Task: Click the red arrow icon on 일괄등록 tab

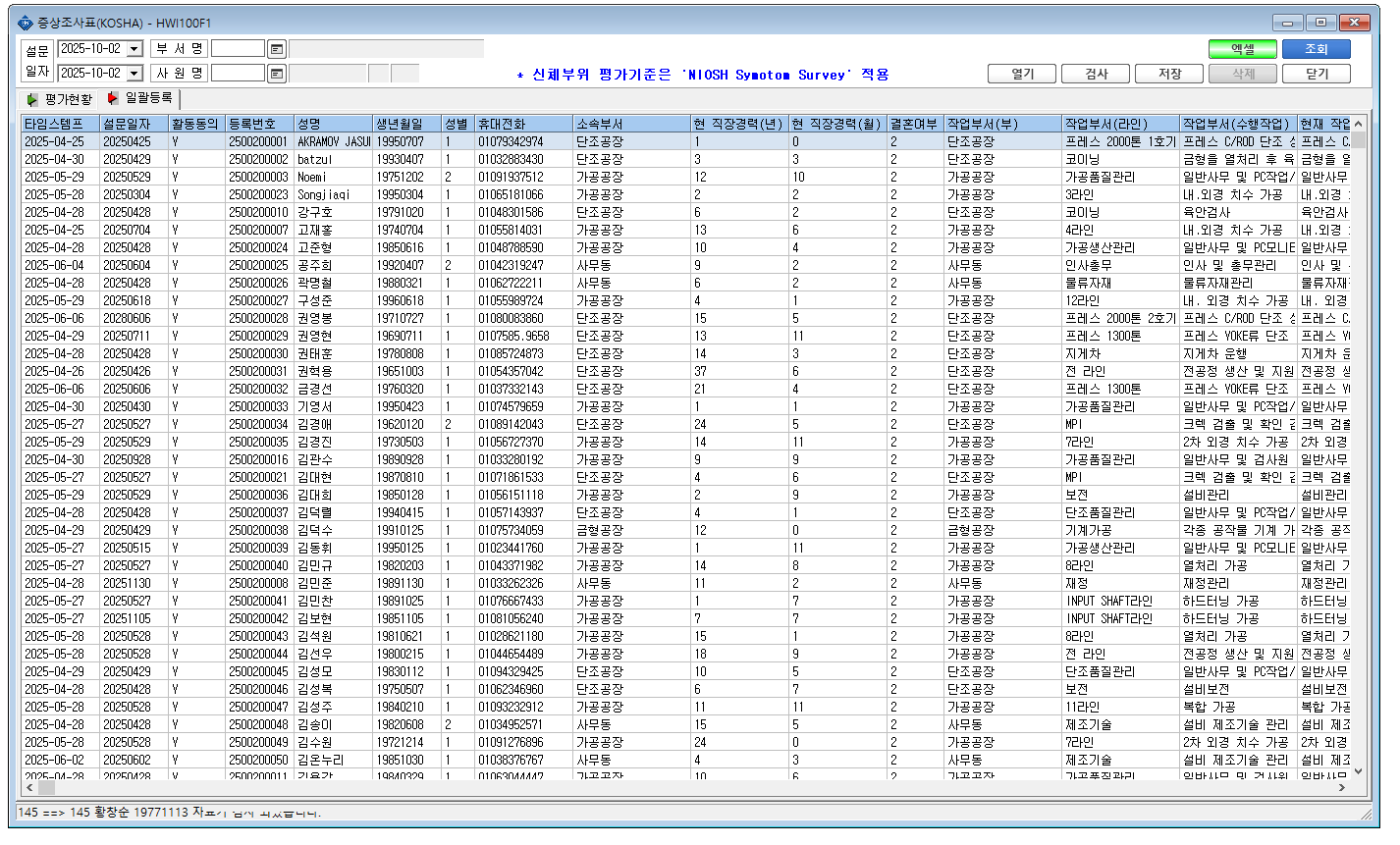Action: [x=113, y=98]
